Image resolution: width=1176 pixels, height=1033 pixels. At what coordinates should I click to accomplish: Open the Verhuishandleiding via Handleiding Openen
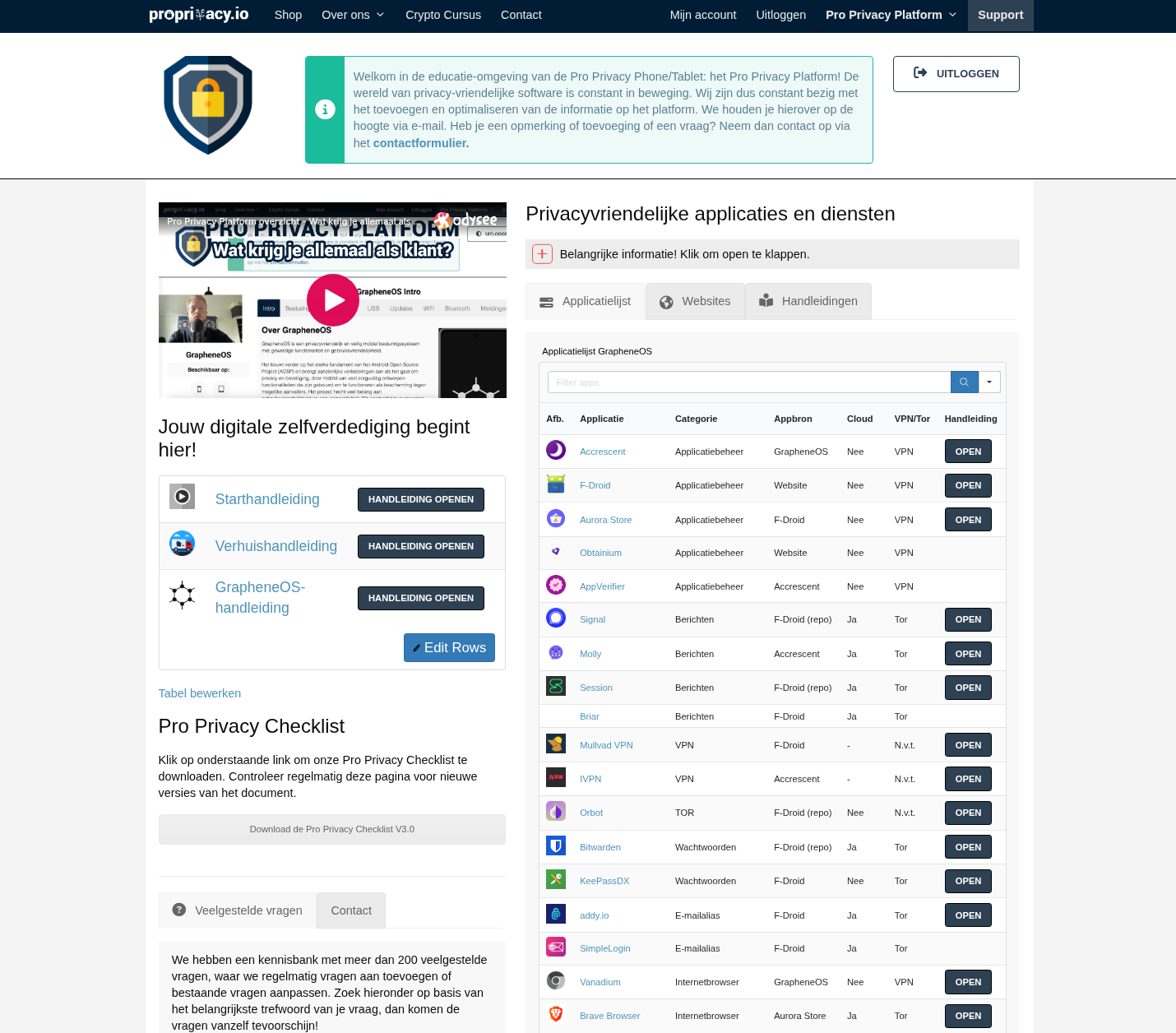pos(421,546)
